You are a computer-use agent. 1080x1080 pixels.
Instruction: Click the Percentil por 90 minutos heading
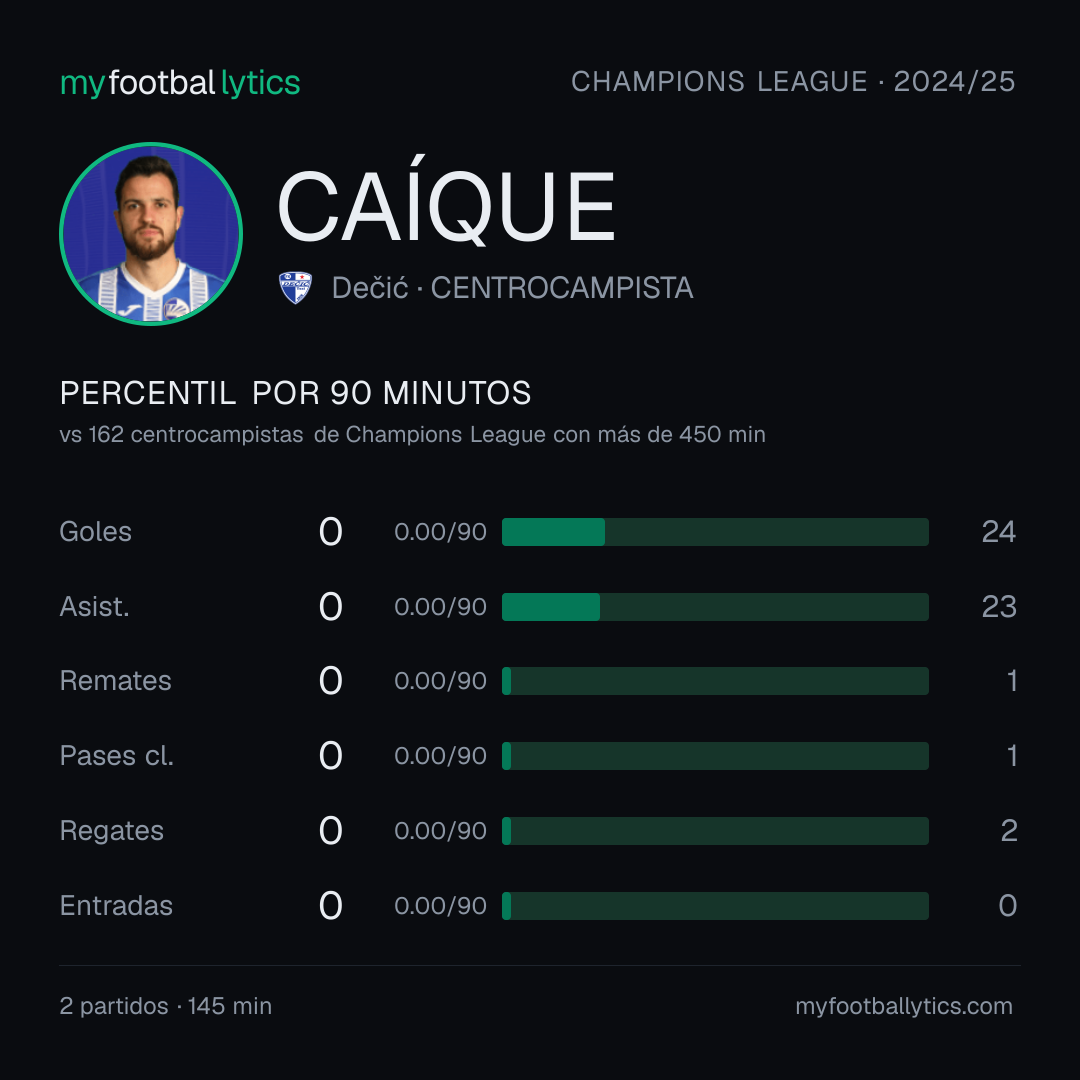295,393
